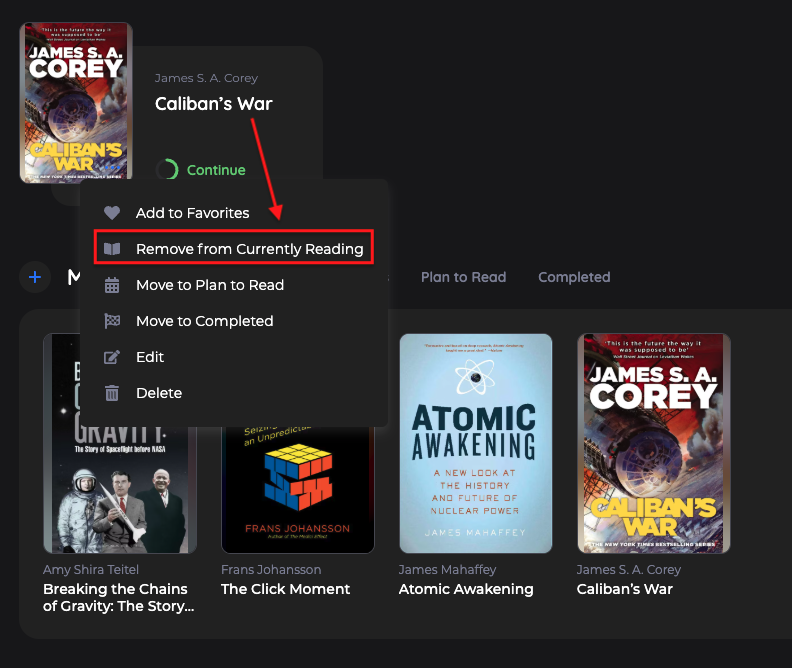Choose Move to Completed
Viewport: 792px width, 668px height.
tap(205, 321)
